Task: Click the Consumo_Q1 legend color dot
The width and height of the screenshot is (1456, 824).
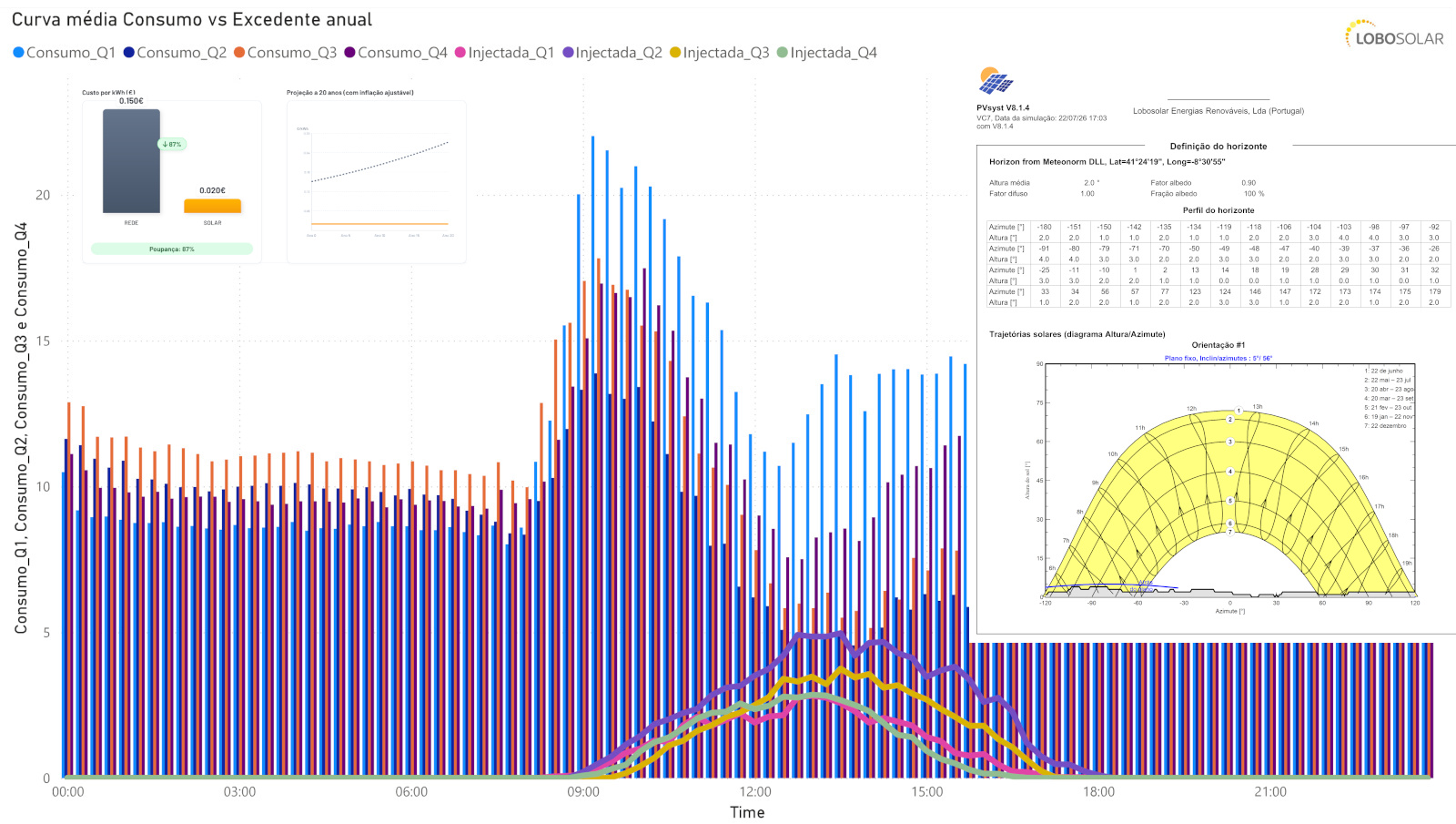Action: (x=18, y=53)
